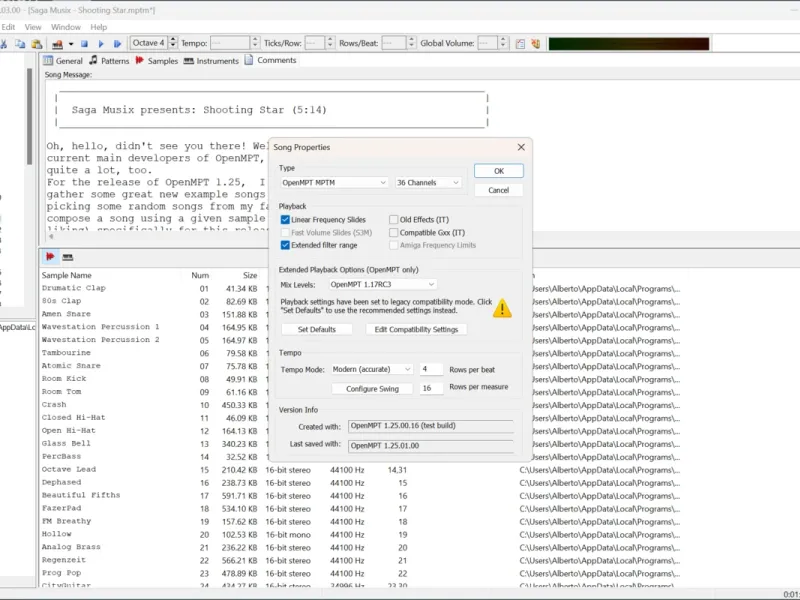Select the instruments icon above sample list
The image size is (800, 600).
pos(67,257)
